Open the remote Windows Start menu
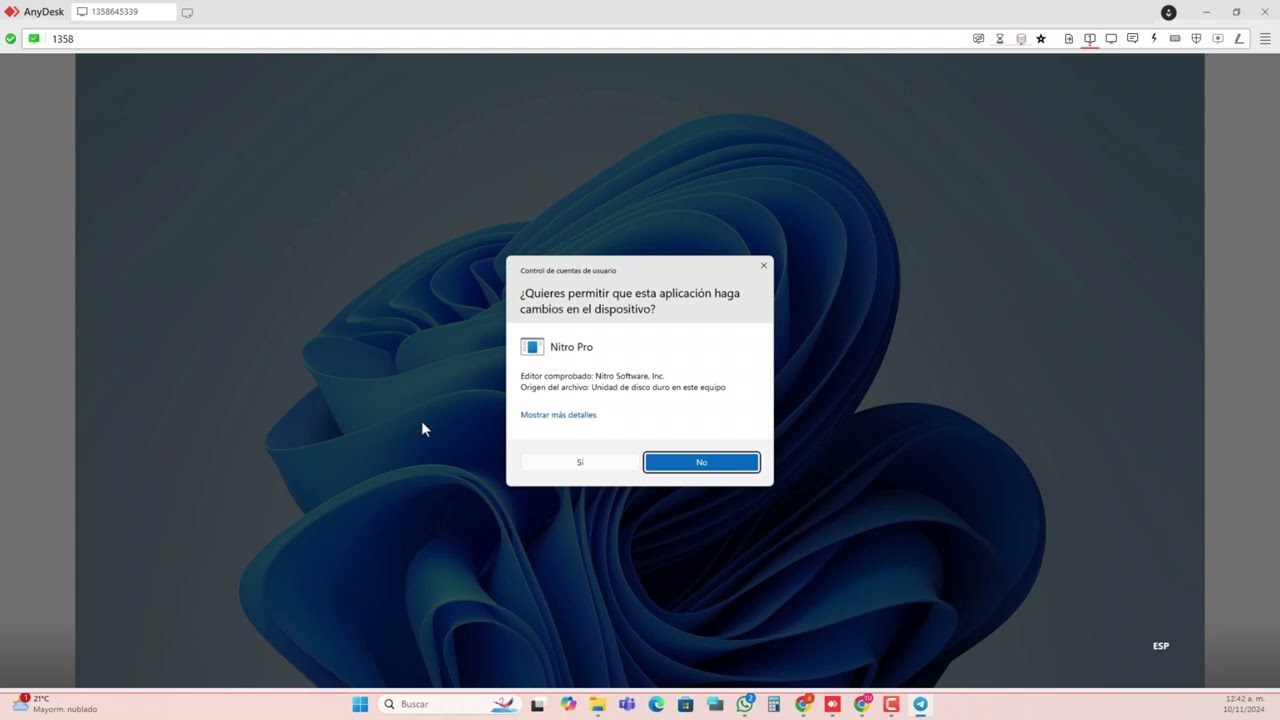The height and width of the screenshot is (720, 1280). (x=360, y=704)
